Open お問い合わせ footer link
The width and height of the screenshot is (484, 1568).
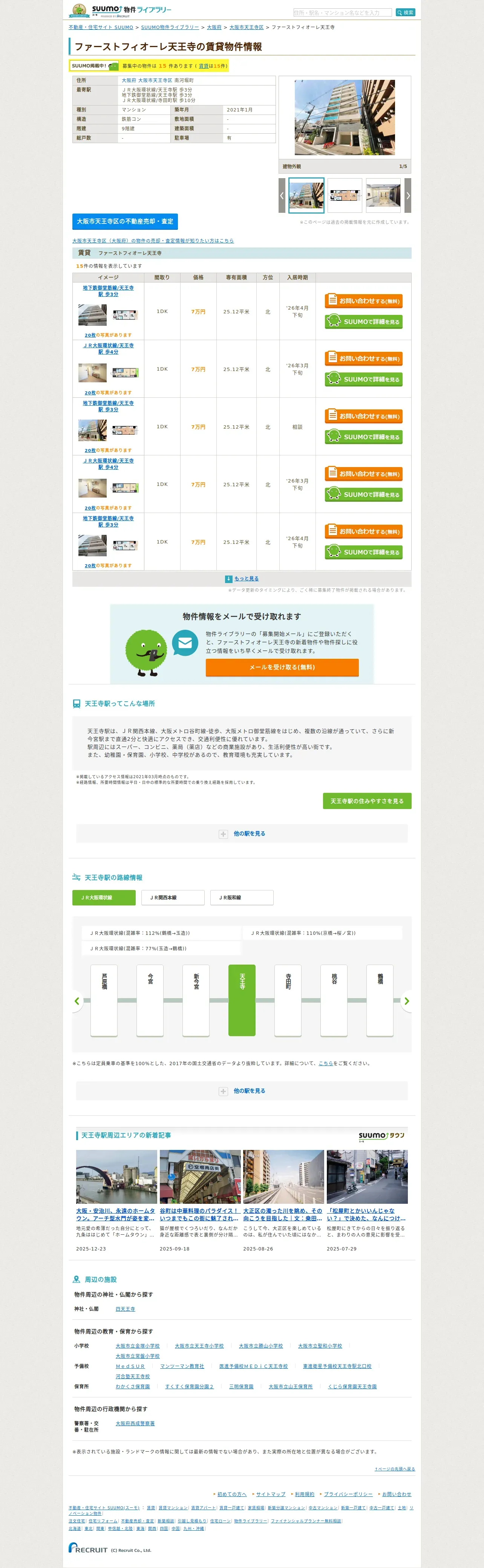coord(397,1494)
